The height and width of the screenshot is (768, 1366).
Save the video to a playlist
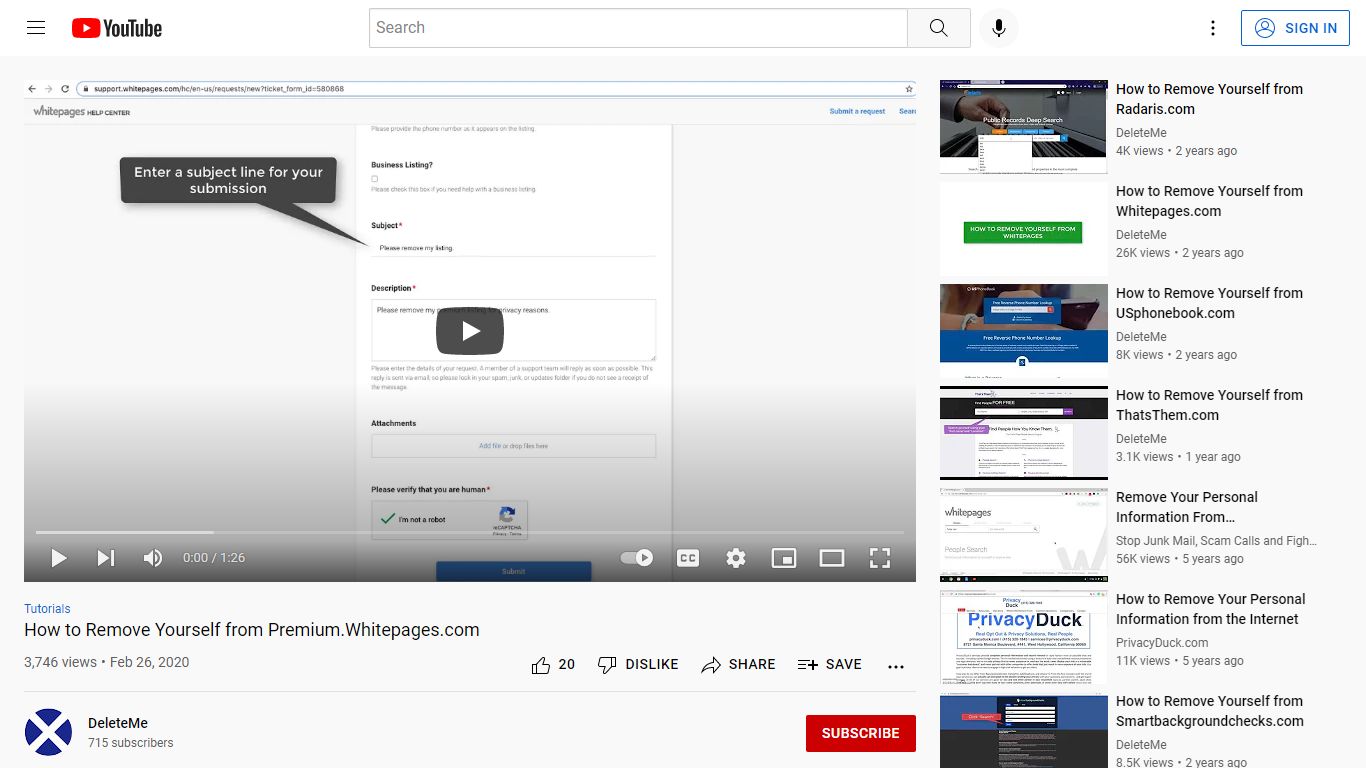[830, 665]
